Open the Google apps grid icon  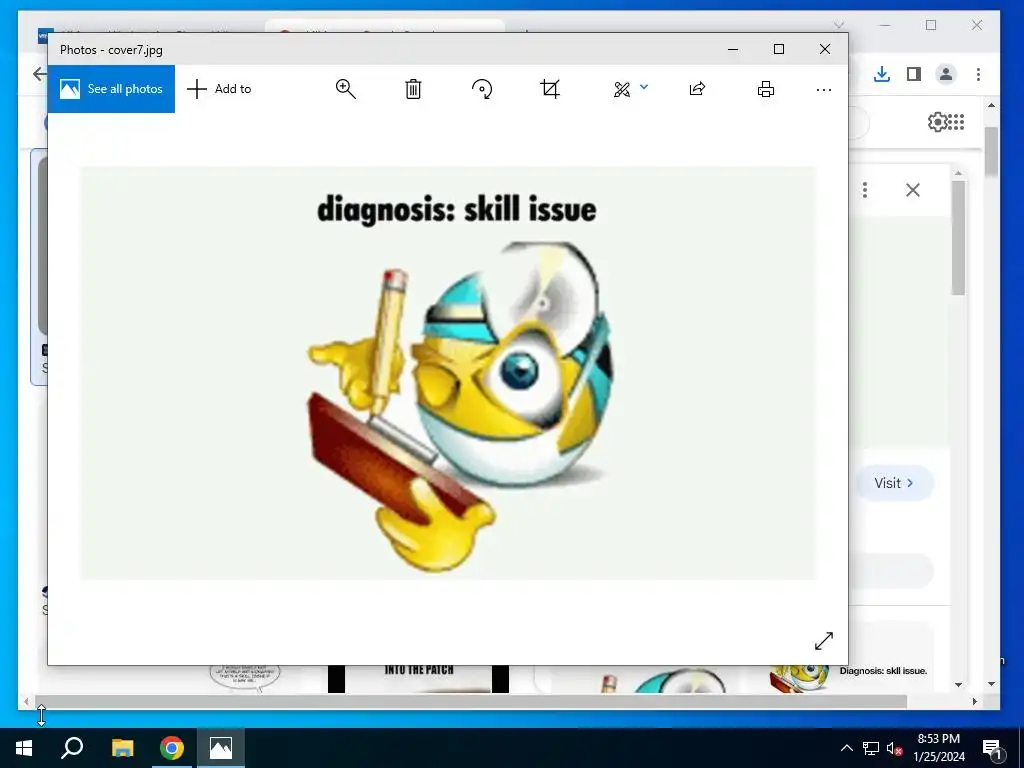click(956, 121)
